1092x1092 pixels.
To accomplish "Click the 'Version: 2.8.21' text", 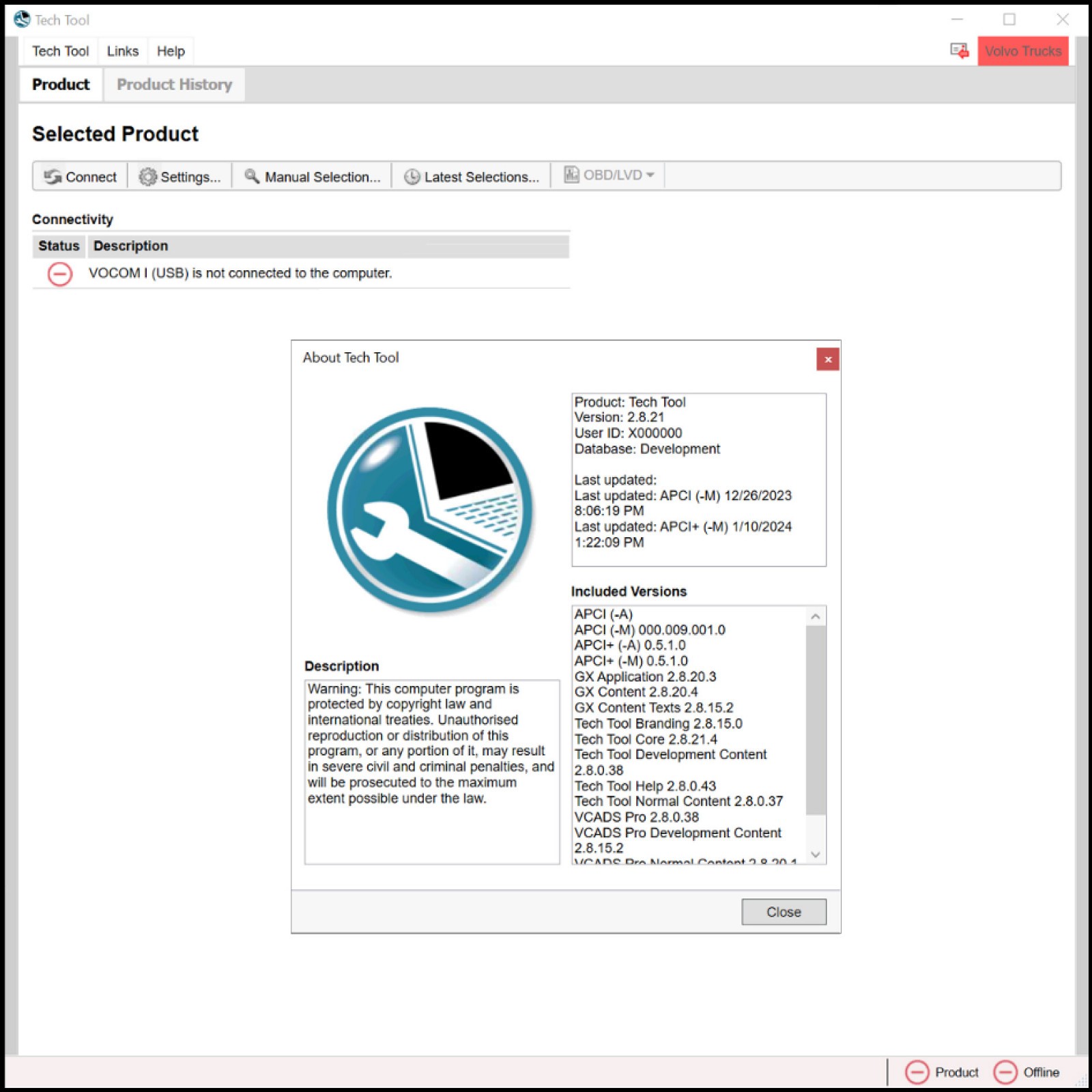I will click(x=619, y=417).
